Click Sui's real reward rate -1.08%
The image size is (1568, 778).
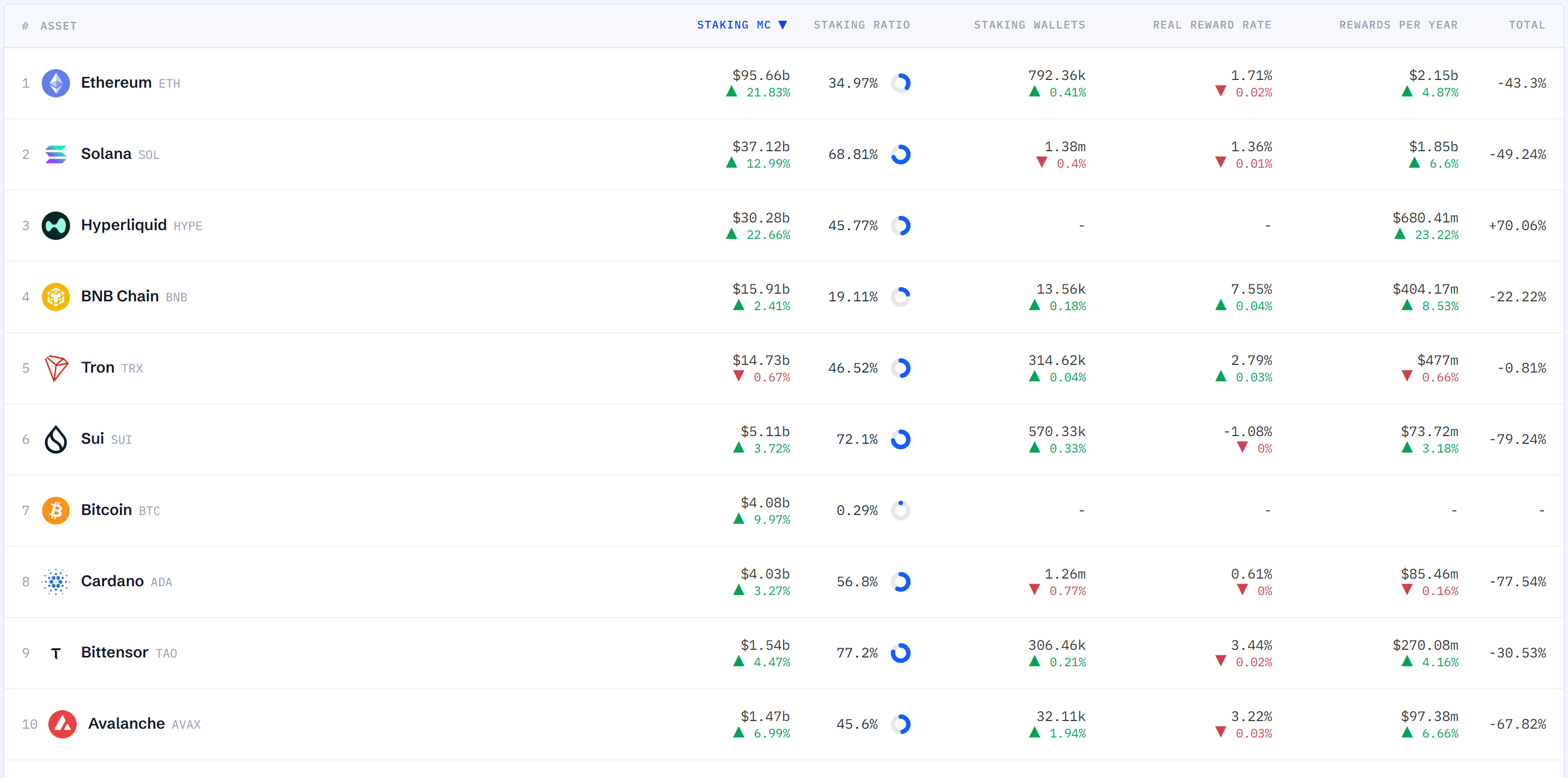click(1248, 432)
